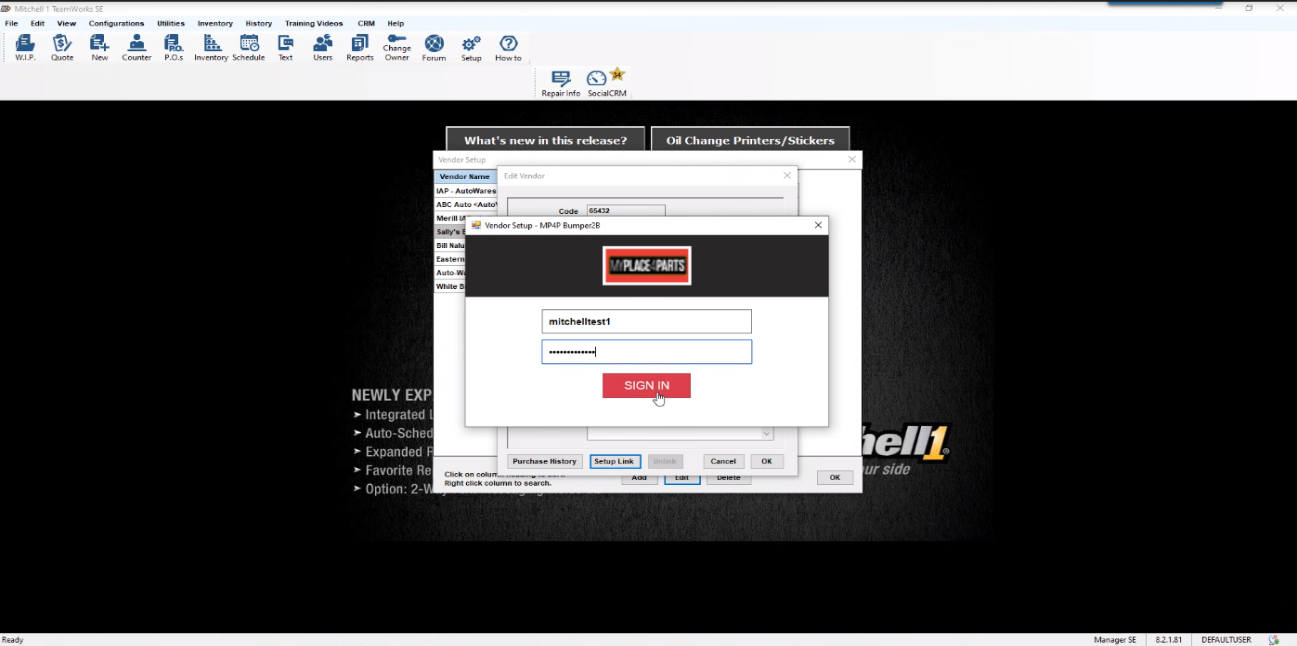1297x646 pixels.
Task: Open the Counter sale icon
Action: pos(137,47)
